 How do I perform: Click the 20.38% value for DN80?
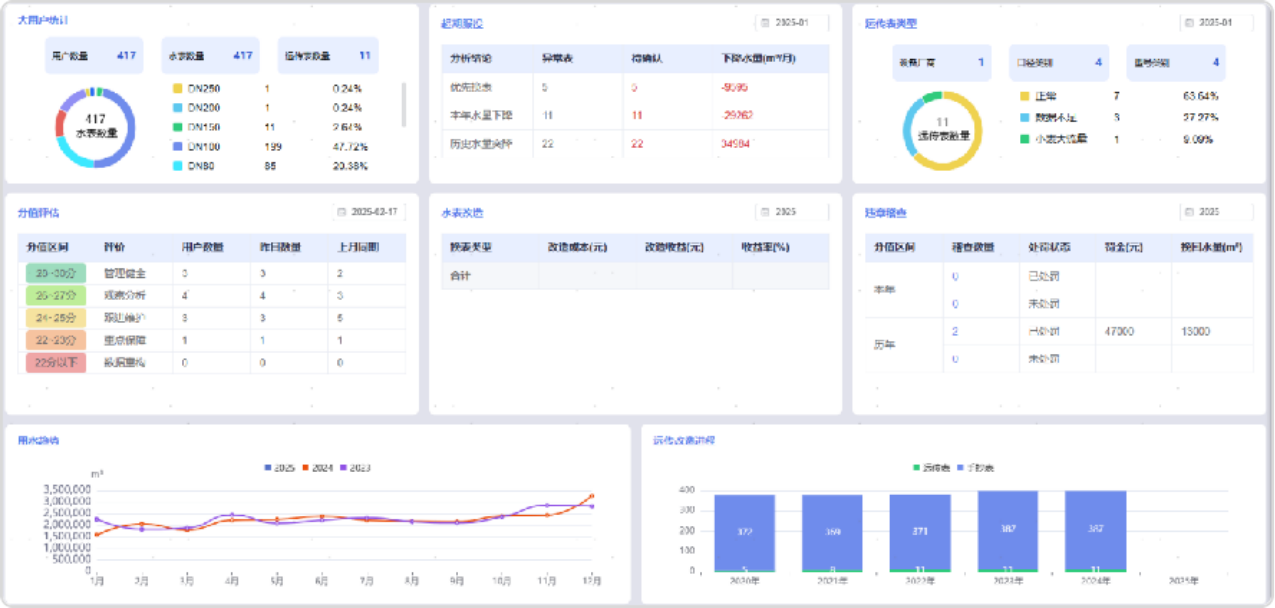(350, 166)
